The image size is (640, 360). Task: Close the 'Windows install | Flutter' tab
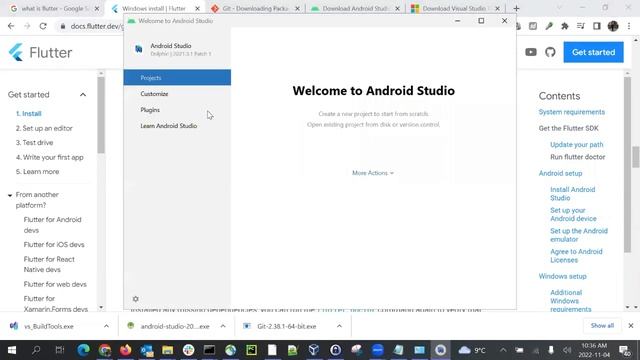tap(198, 8)
